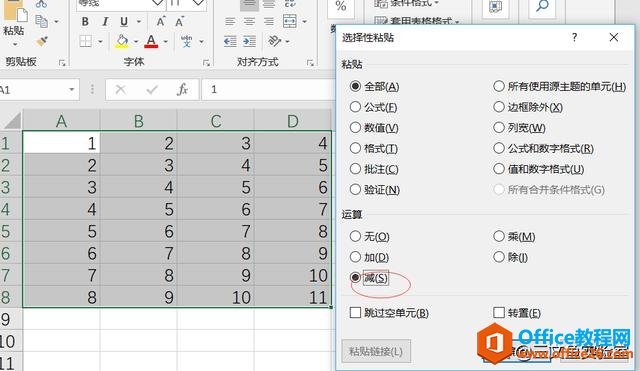Click the Paste (粘贴) clipboard icon

pos(16,11)
